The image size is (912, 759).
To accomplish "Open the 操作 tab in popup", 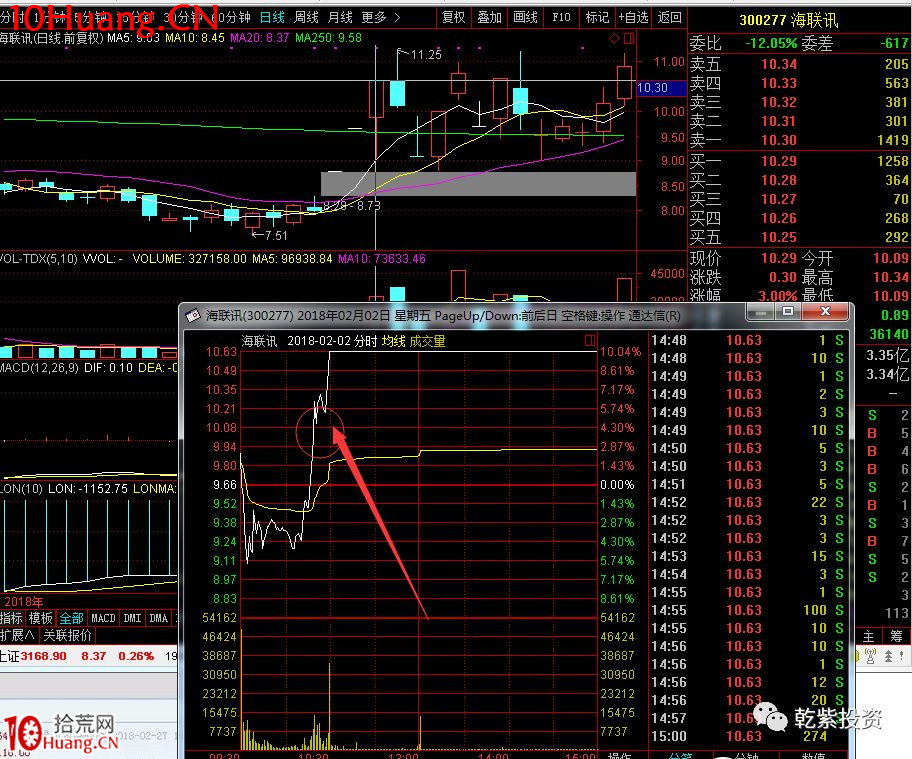I will tap(619, 755).
